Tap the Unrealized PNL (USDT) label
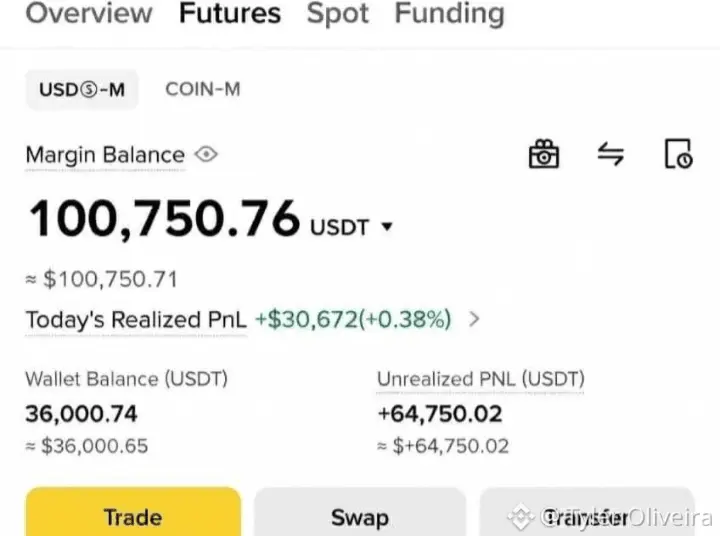Image resolution: width=720 pixels, height=536 pixels. 481,379
